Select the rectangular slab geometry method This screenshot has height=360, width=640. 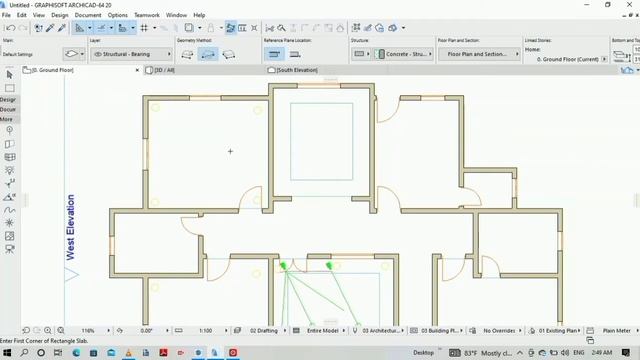(x=208, y=54)
